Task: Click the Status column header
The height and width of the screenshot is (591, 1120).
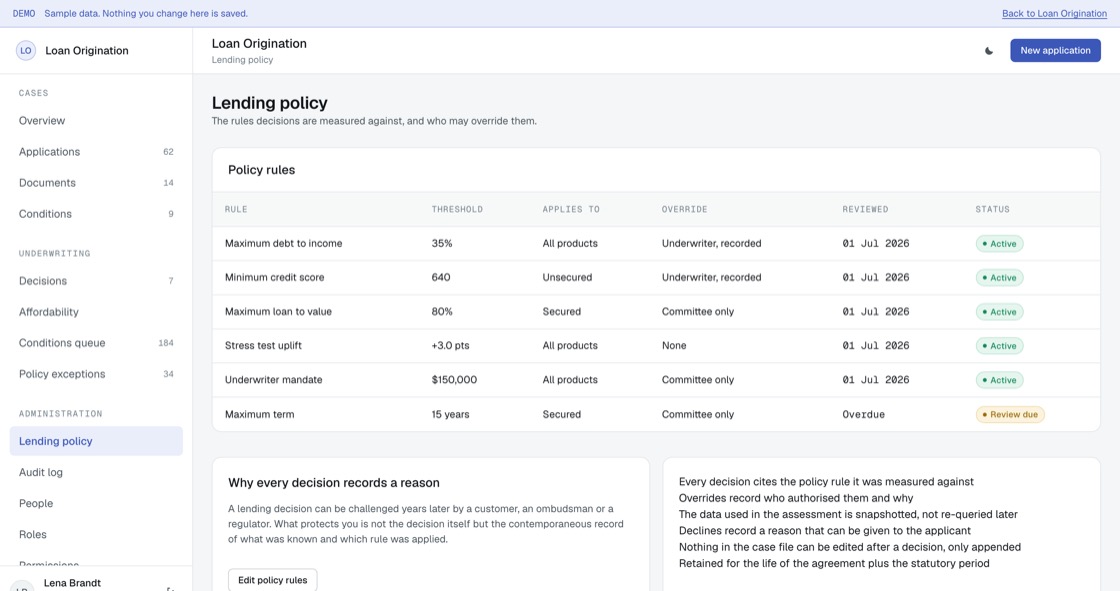Action: click(x=992, y=209)
